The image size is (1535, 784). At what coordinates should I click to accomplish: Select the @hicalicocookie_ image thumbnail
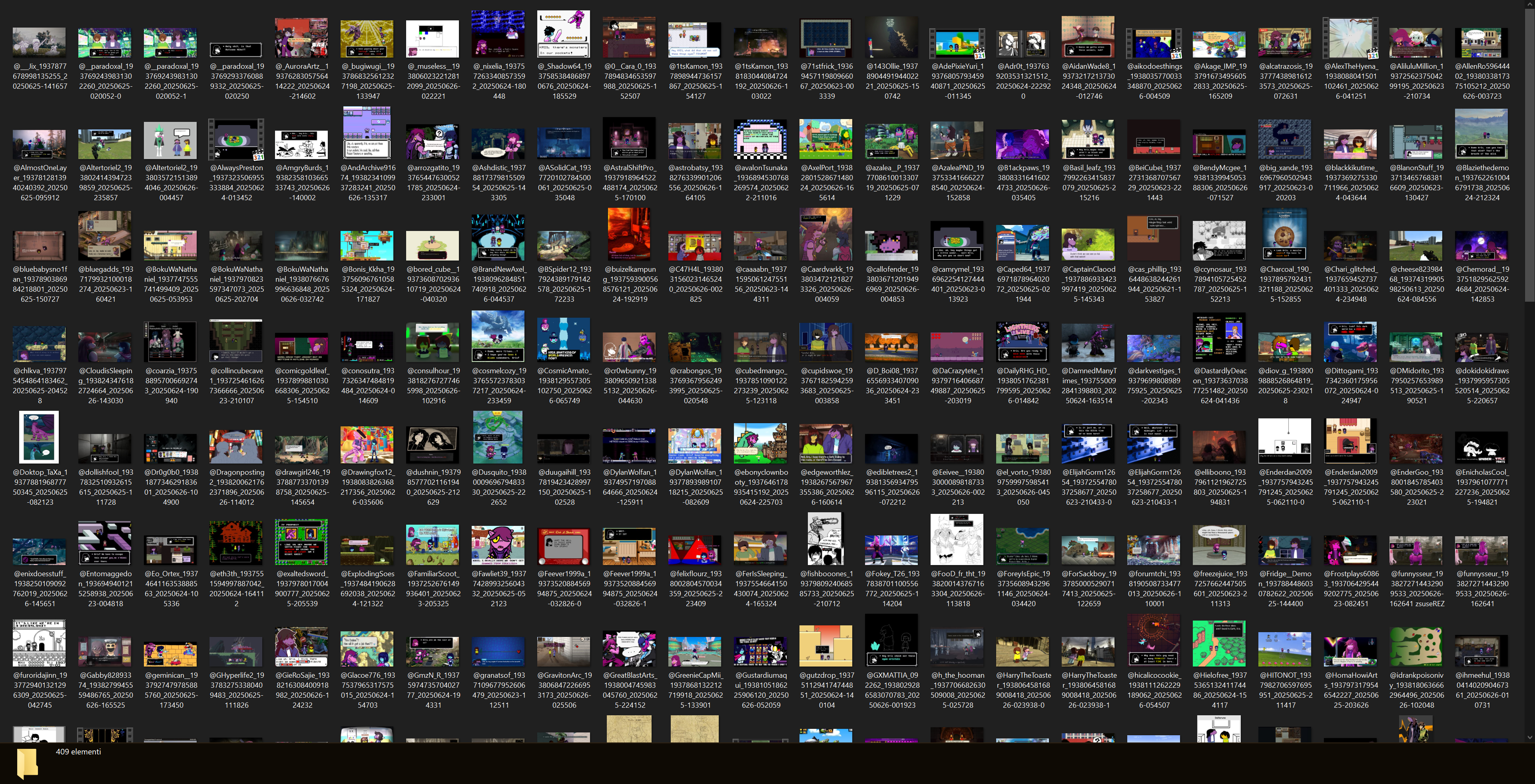[x=1154, y=641]
